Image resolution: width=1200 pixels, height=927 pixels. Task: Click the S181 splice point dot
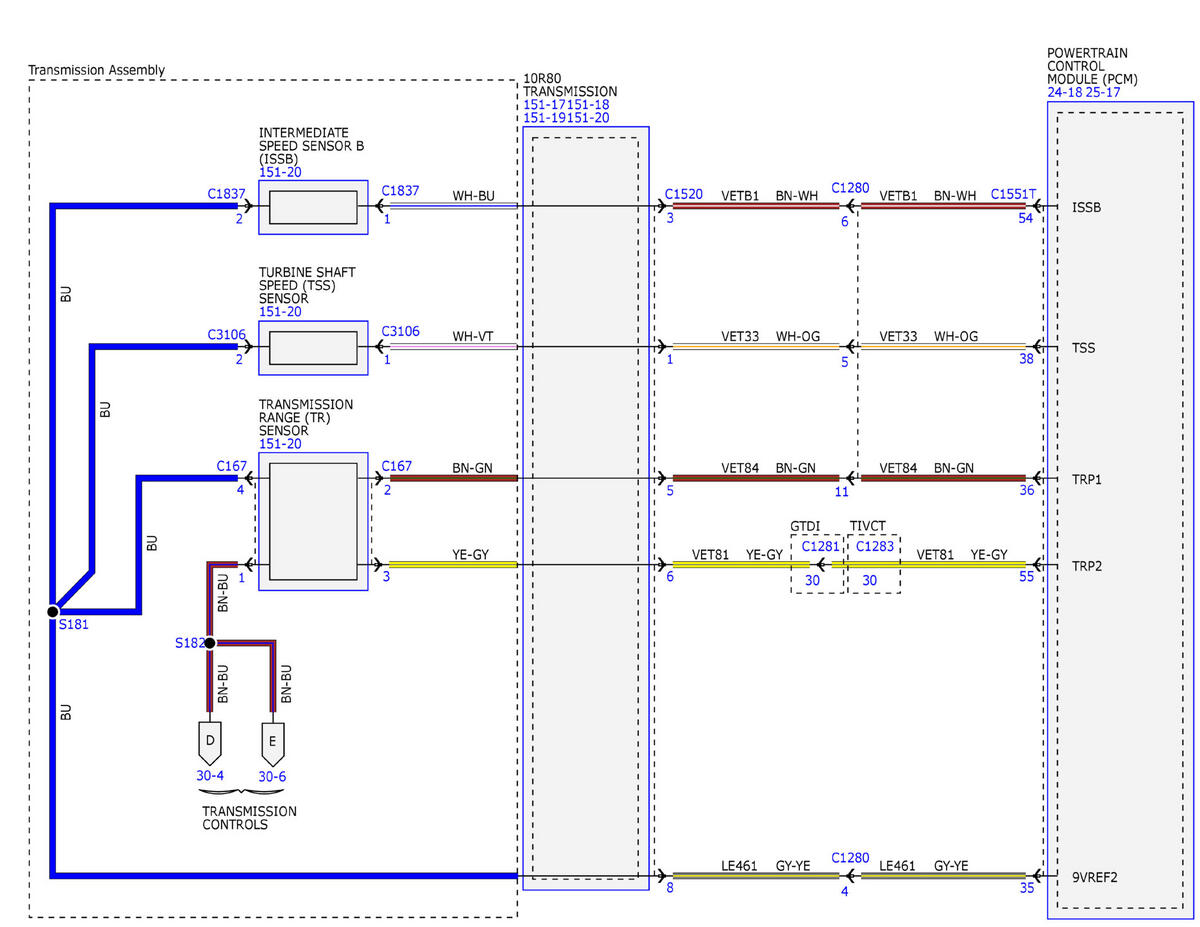(52, 610)
